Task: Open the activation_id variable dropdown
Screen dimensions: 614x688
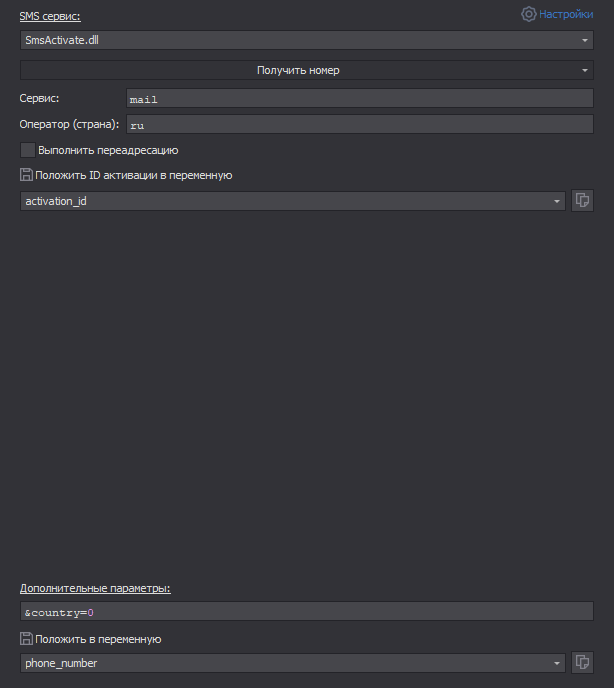Action: (557, 201)
